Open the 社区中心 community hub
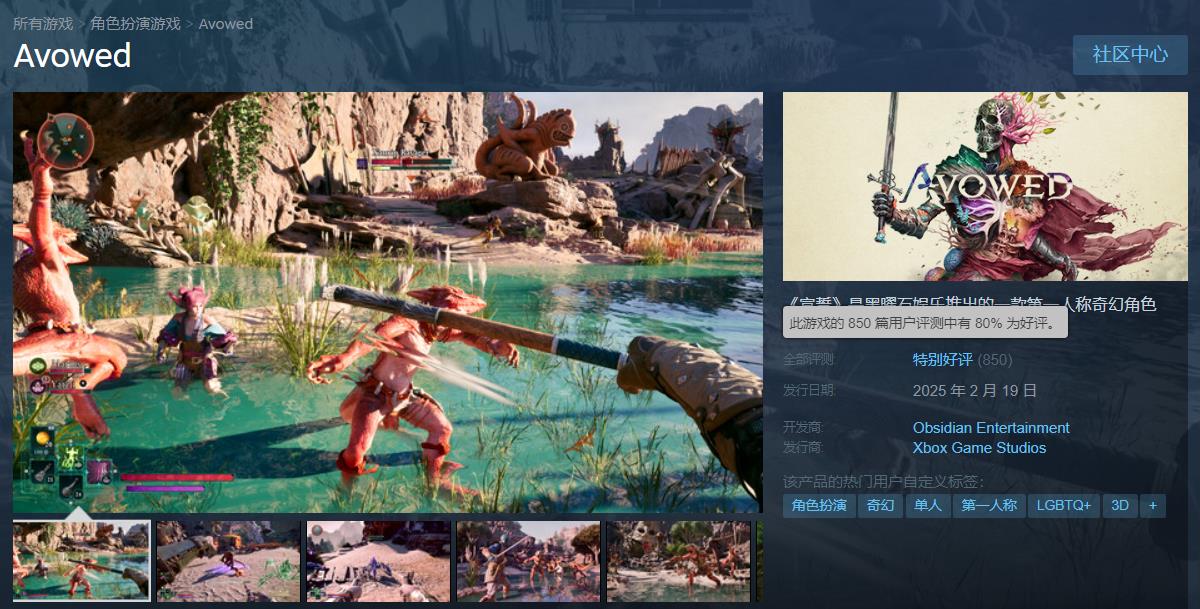The width and height of the screenshot is (1200, 609). click(x=1130, y=54)
